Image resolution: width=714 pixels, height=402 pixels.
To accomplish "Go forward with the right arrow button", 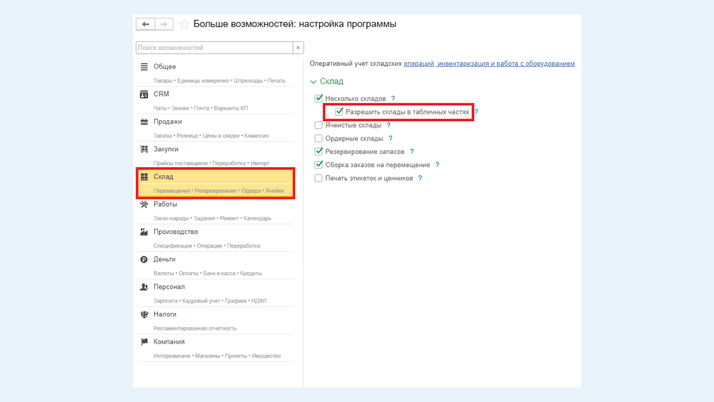I will (x=164, y=24).
